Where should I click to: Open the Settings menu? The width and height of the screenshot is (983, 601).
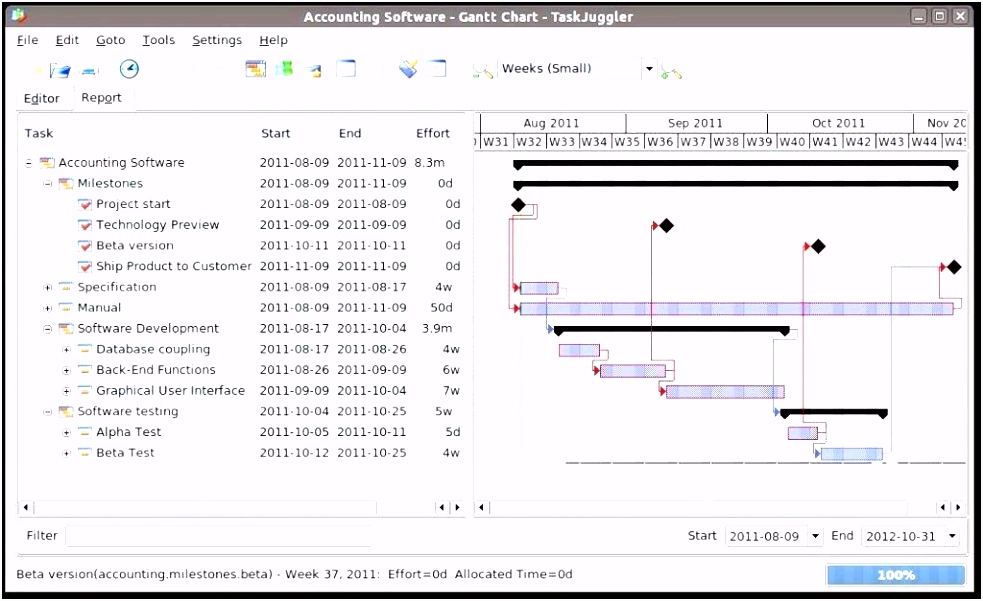pos(217,40)
